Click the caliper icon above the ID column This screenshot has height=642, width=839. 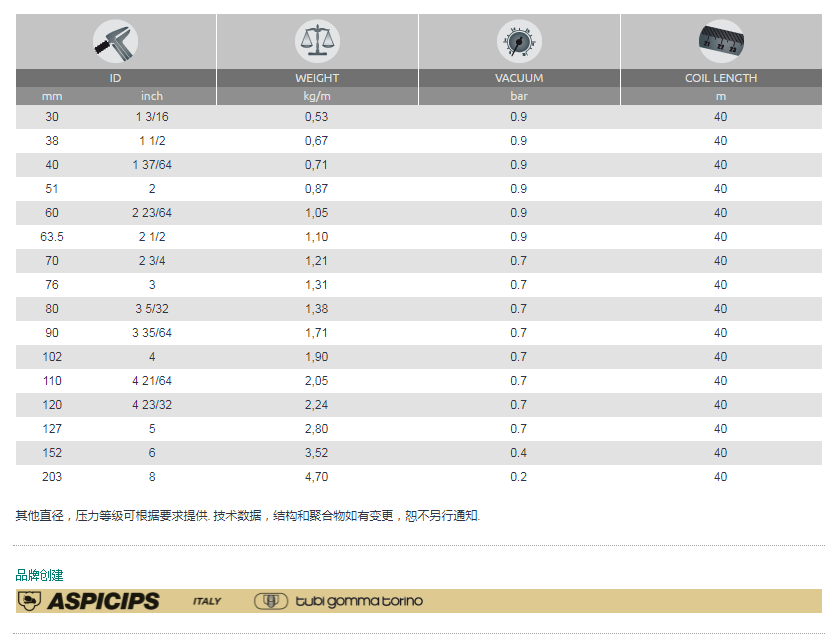coord(114,38)
